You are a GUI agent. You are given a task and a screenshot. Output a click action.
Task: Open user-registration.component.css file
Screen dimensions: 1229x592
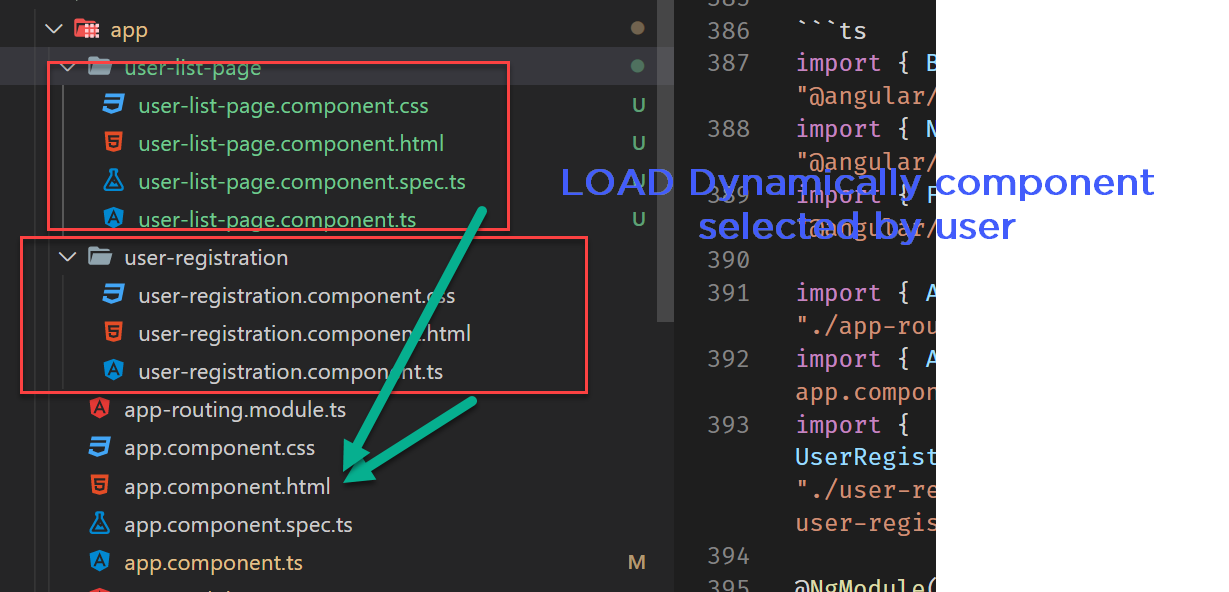pos(297,296)
